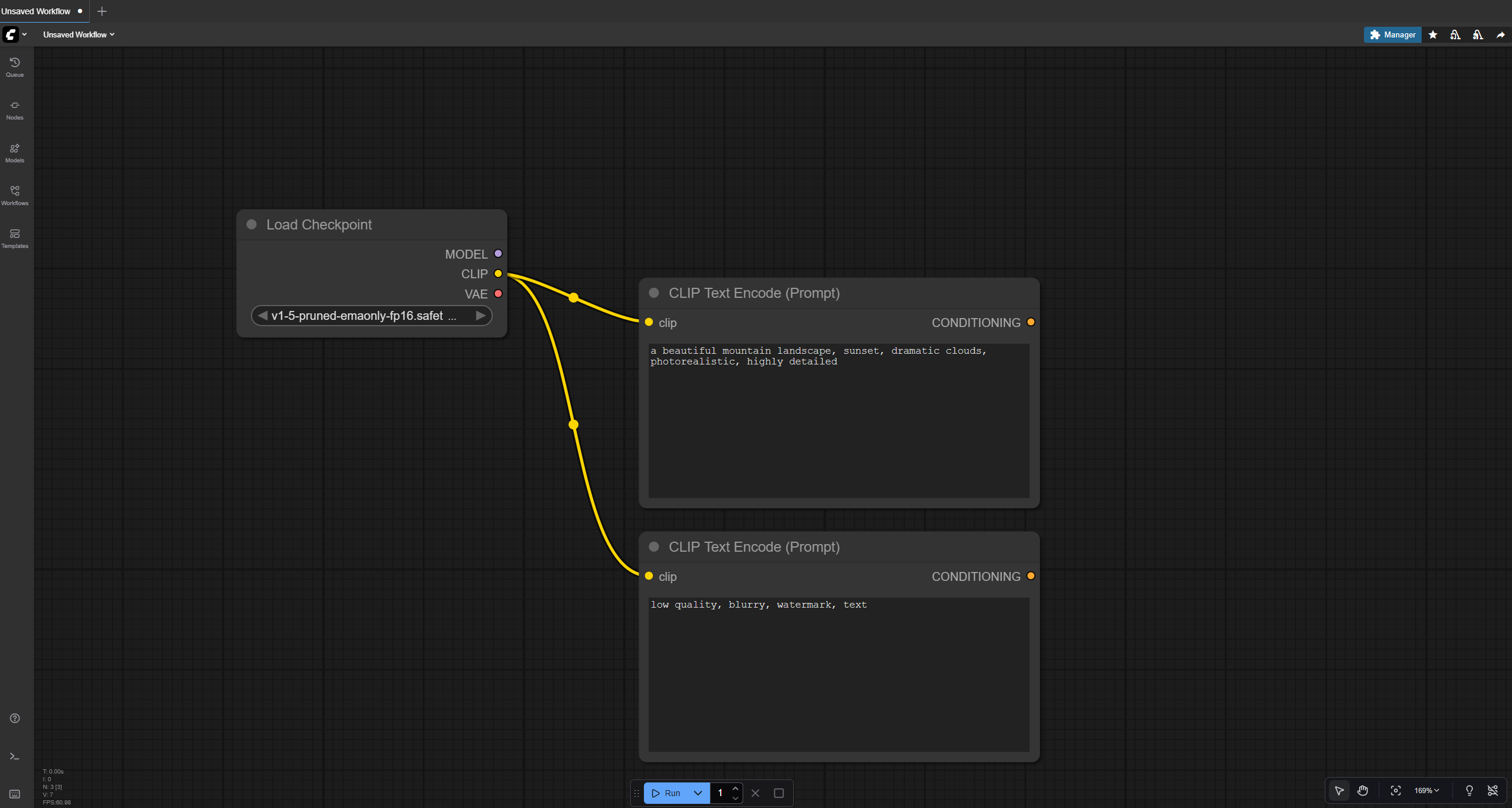The image size is (1512, 808).
Task: Click the share arrow icon
Action: click(x=1501, y=35)
